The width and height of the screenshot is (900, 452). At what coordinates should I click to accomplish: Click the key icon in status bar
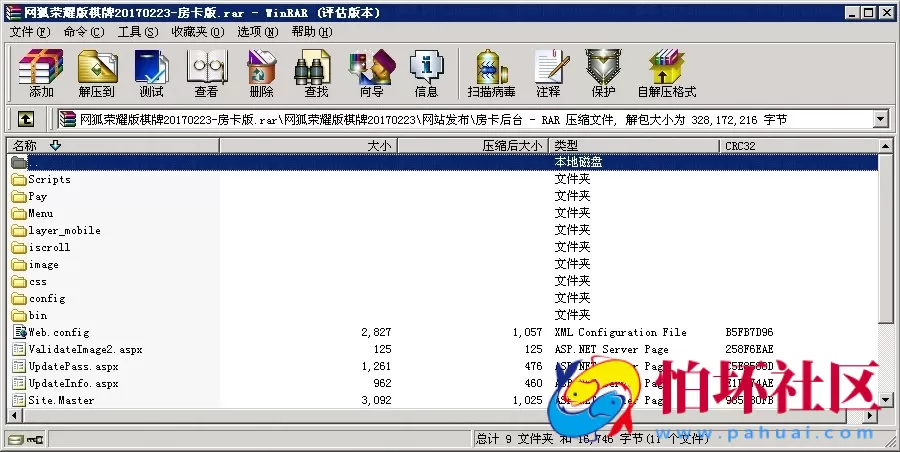(x=35, y=439)
